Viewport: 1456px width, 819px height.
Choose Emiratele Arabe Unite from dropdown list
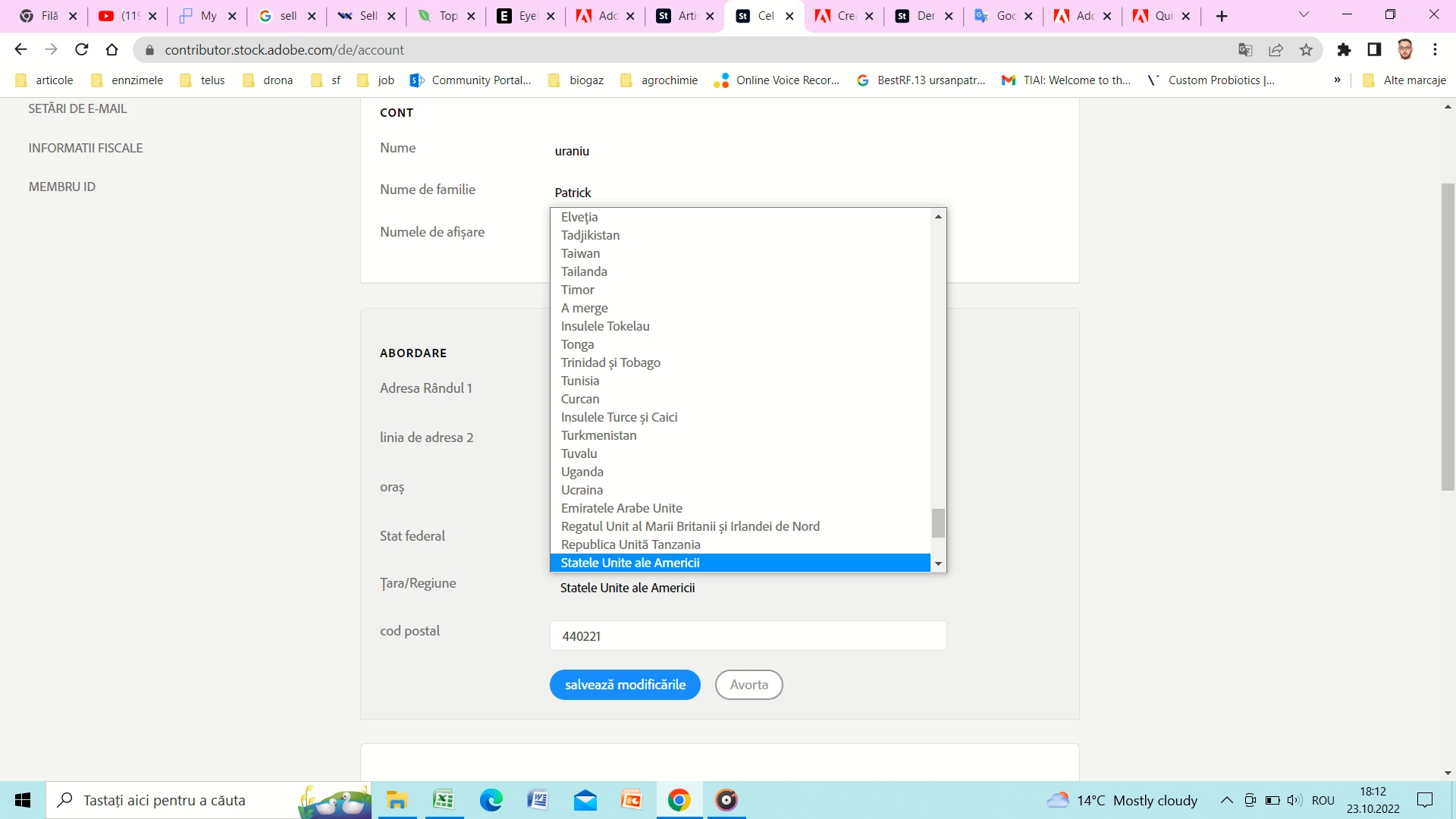coord(621,508)
